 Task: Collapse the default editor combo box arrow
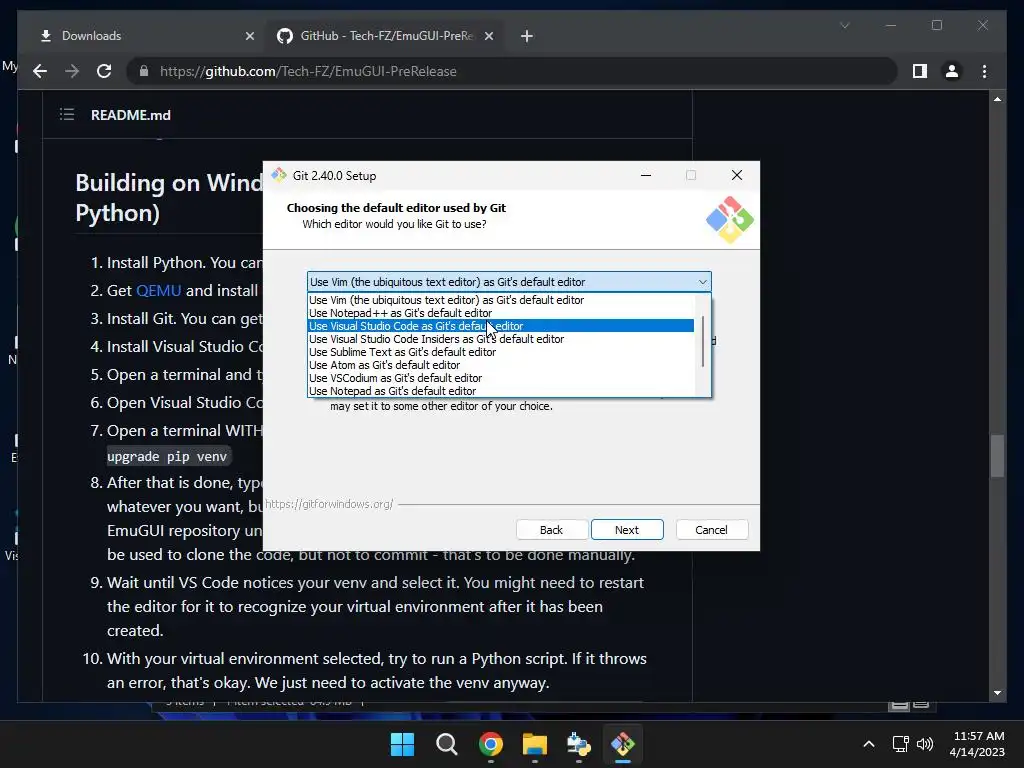[703, 282]
